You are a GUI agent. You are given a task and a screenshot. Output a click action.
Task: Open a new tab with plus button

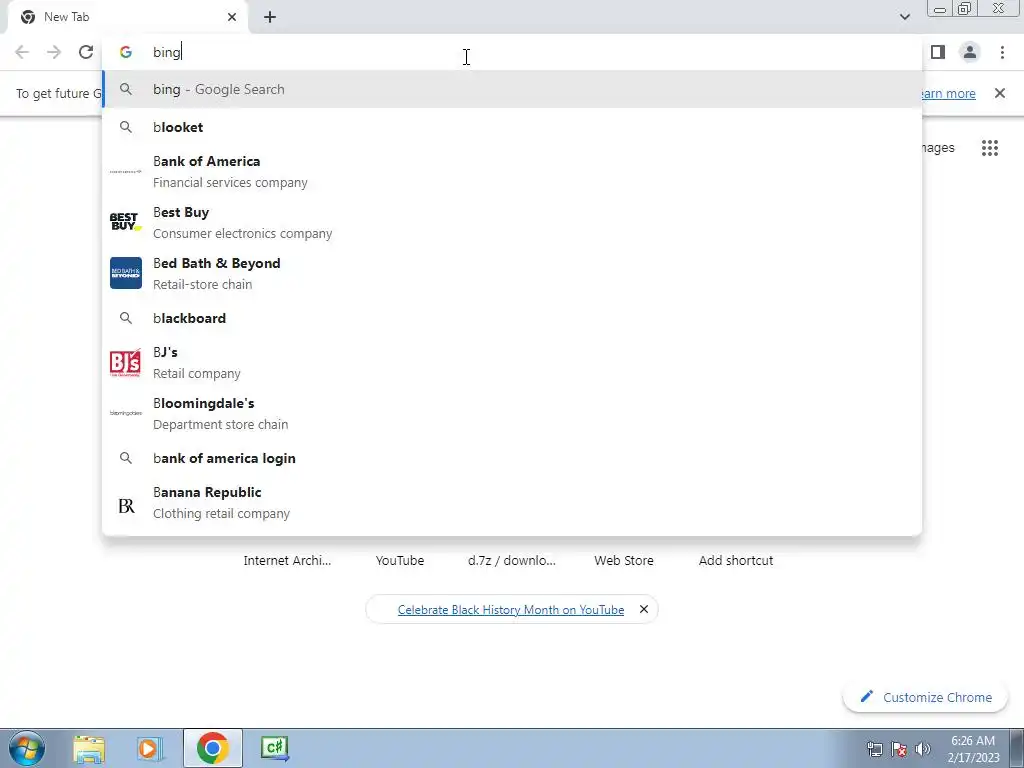click(x=270, y=17)
